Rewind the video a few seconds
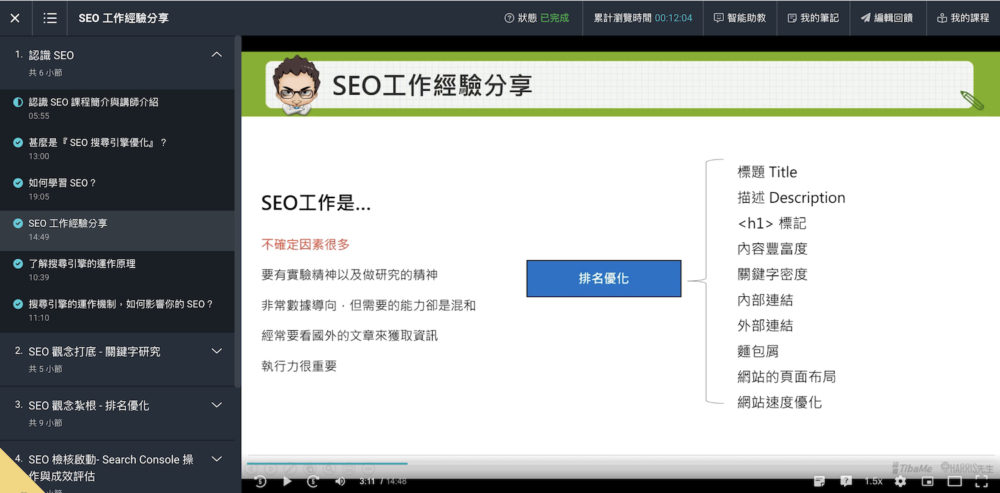Image resolution: width=1000 pixels, height=493 pixels. (261, 481)
